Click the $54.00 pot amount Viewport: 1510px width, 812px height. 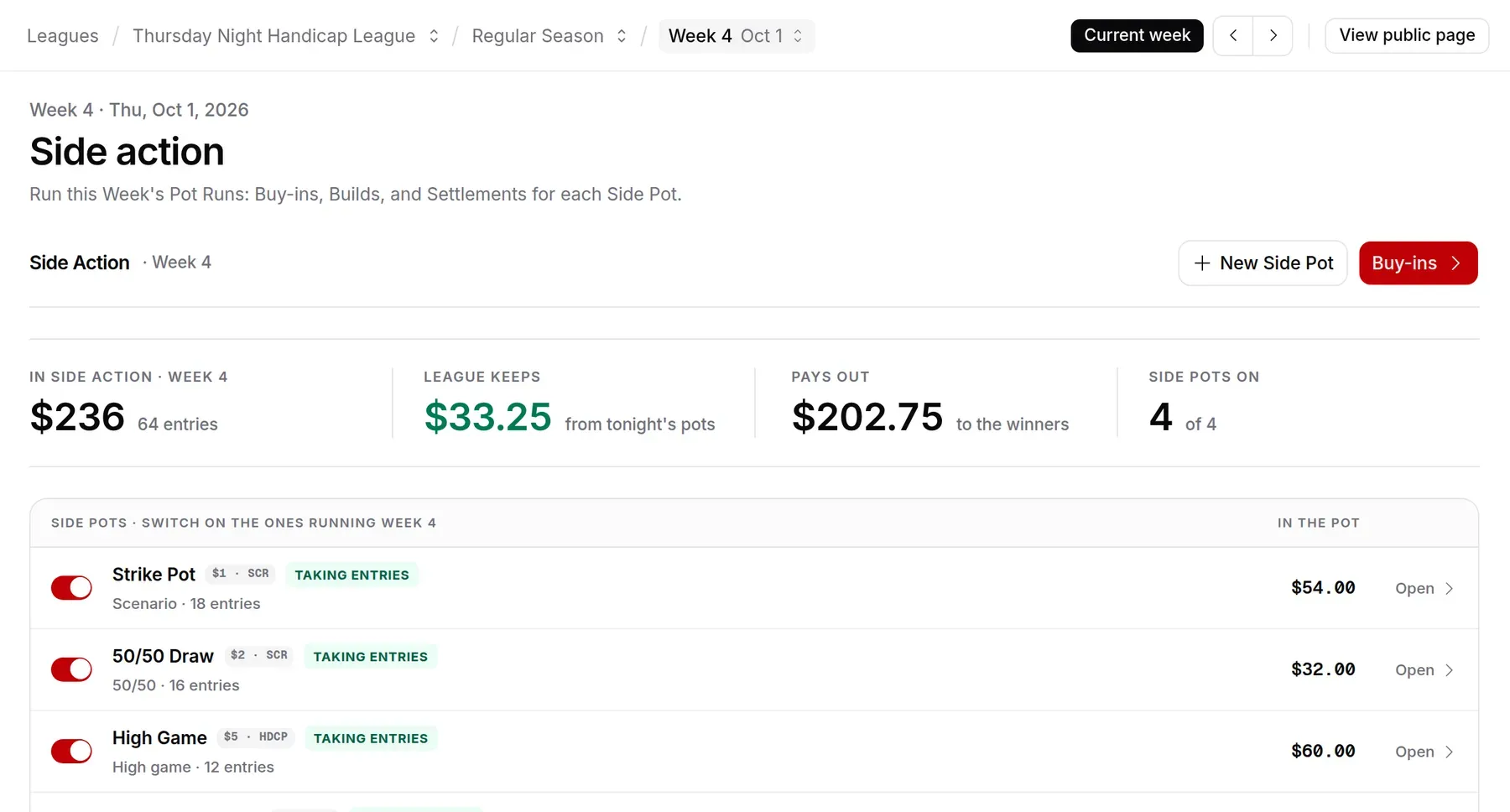1323,588
